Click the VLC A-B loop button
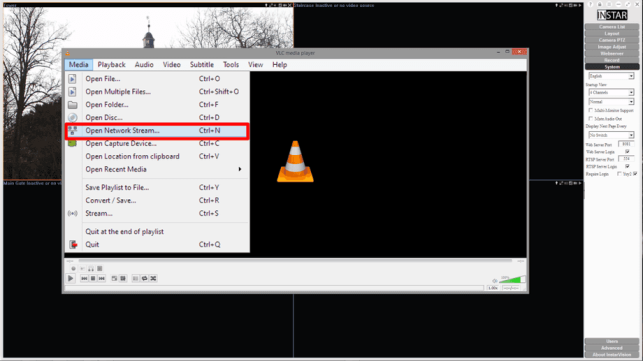The image size is (643, 361). pos(91,269)
